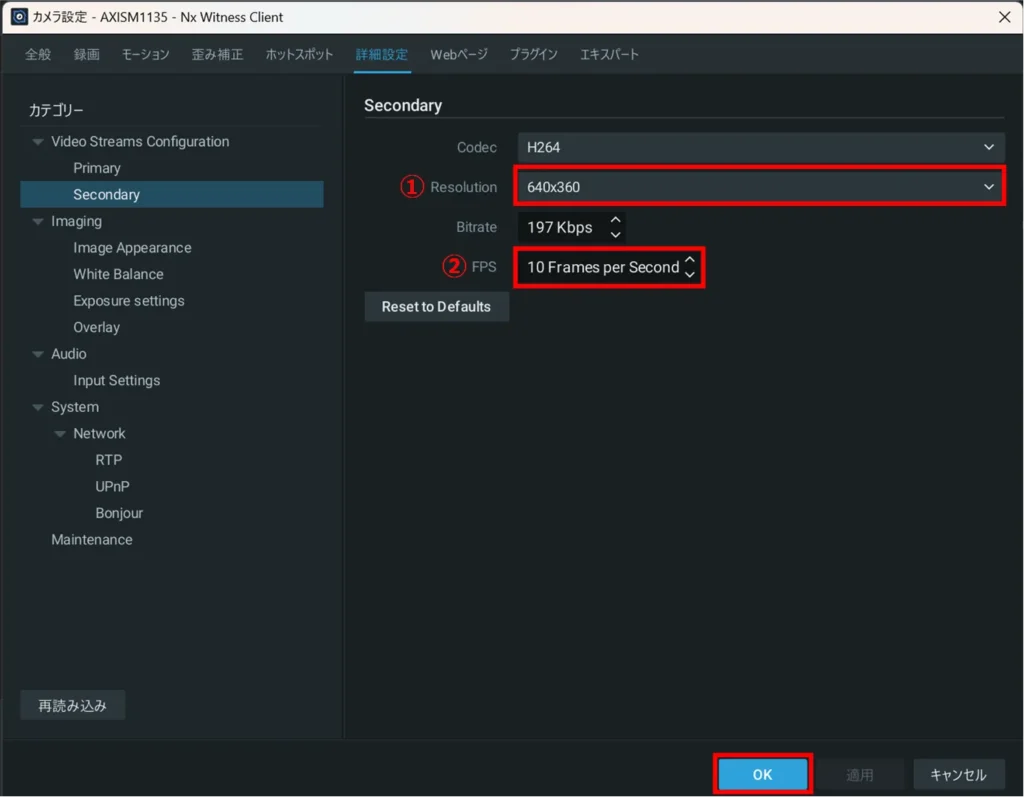Click the Nx Witness app icon in title bar
Screen dimensions: 1024x797
[x=18, y=17]
